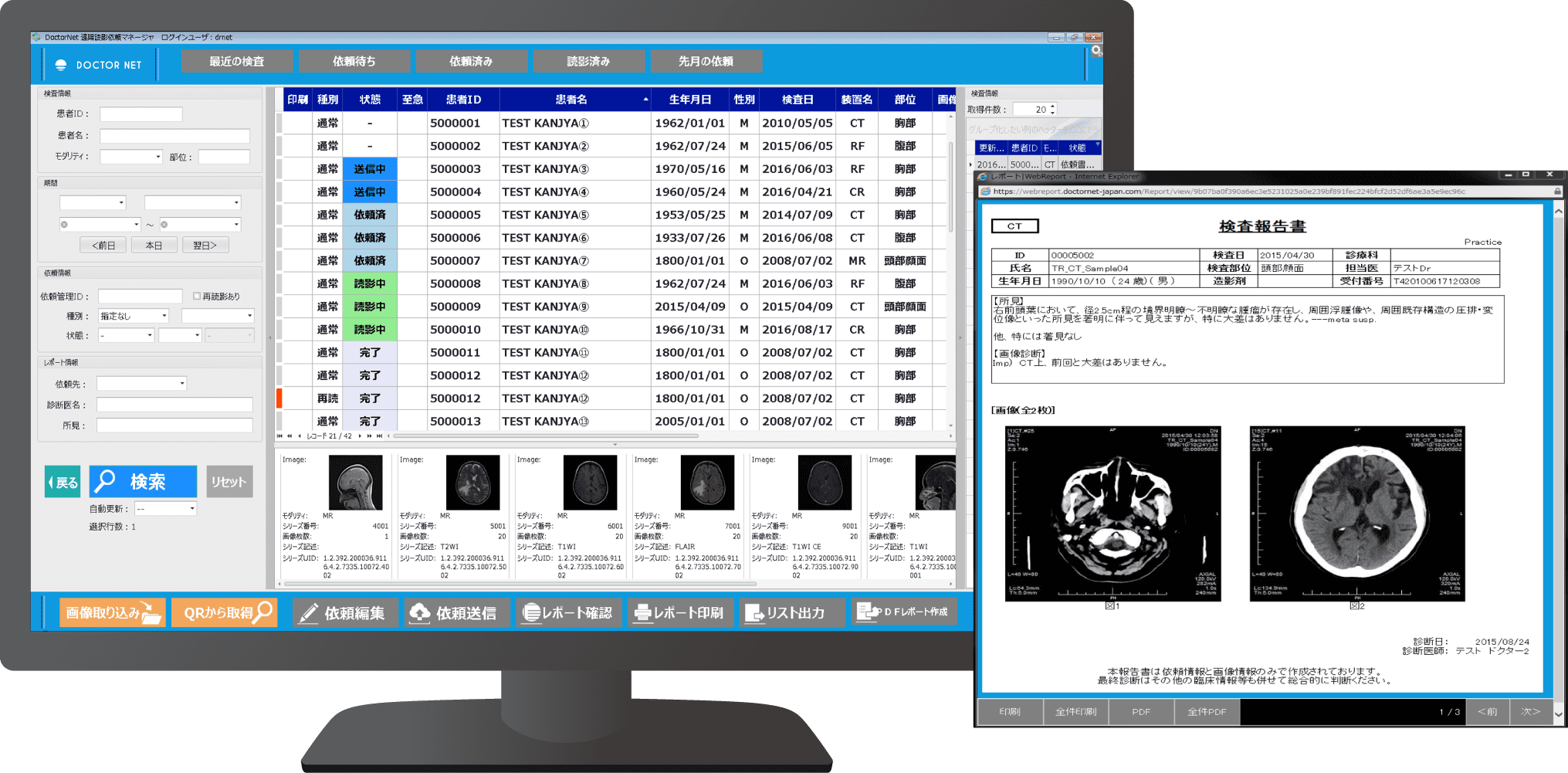
Task: Click the Doctor Net logo icon
Action: [x=61, y=65]
